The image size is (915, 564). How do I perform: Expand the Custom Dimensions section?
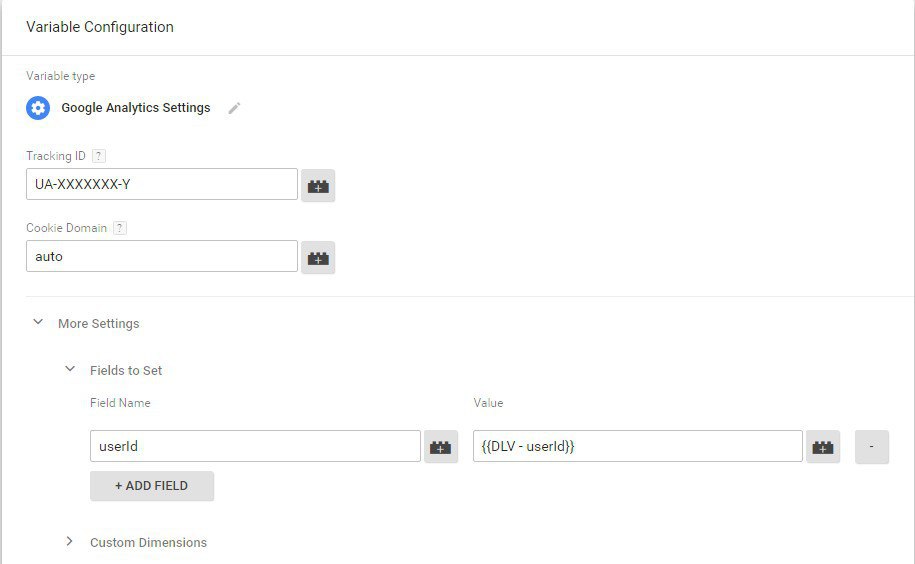pyautogui.click(x=69, y=541)
